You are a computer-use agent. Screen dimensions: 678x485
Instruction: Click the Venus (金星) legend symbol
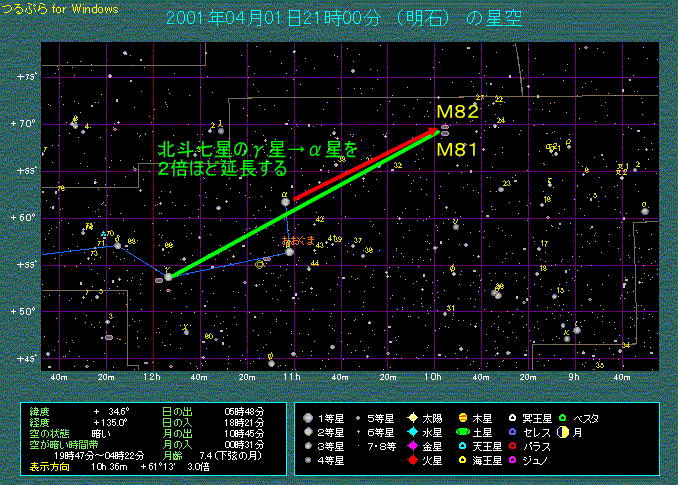click(x=412, y=446)
